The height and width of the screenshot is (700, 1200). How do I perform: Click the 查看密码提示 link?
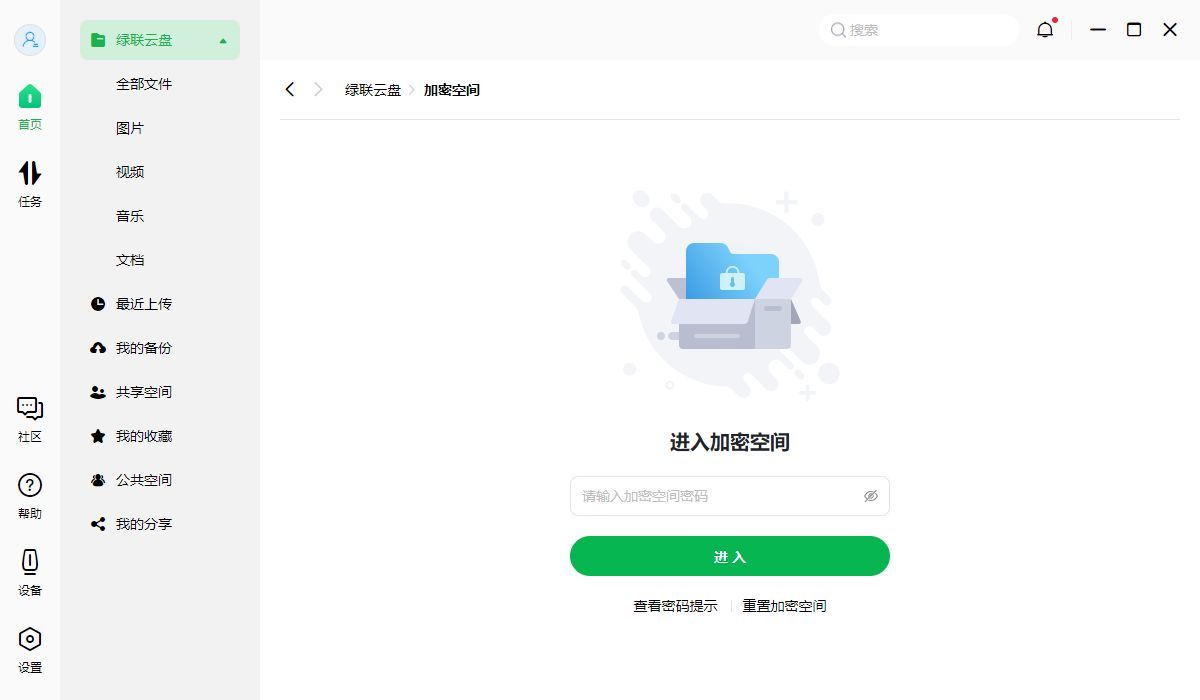(x=675, y=605)
